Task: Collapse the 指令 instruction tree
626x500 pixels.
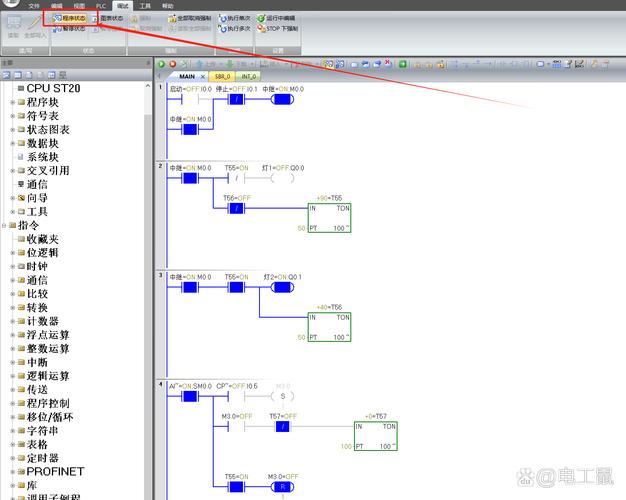Action: point(4,226)
